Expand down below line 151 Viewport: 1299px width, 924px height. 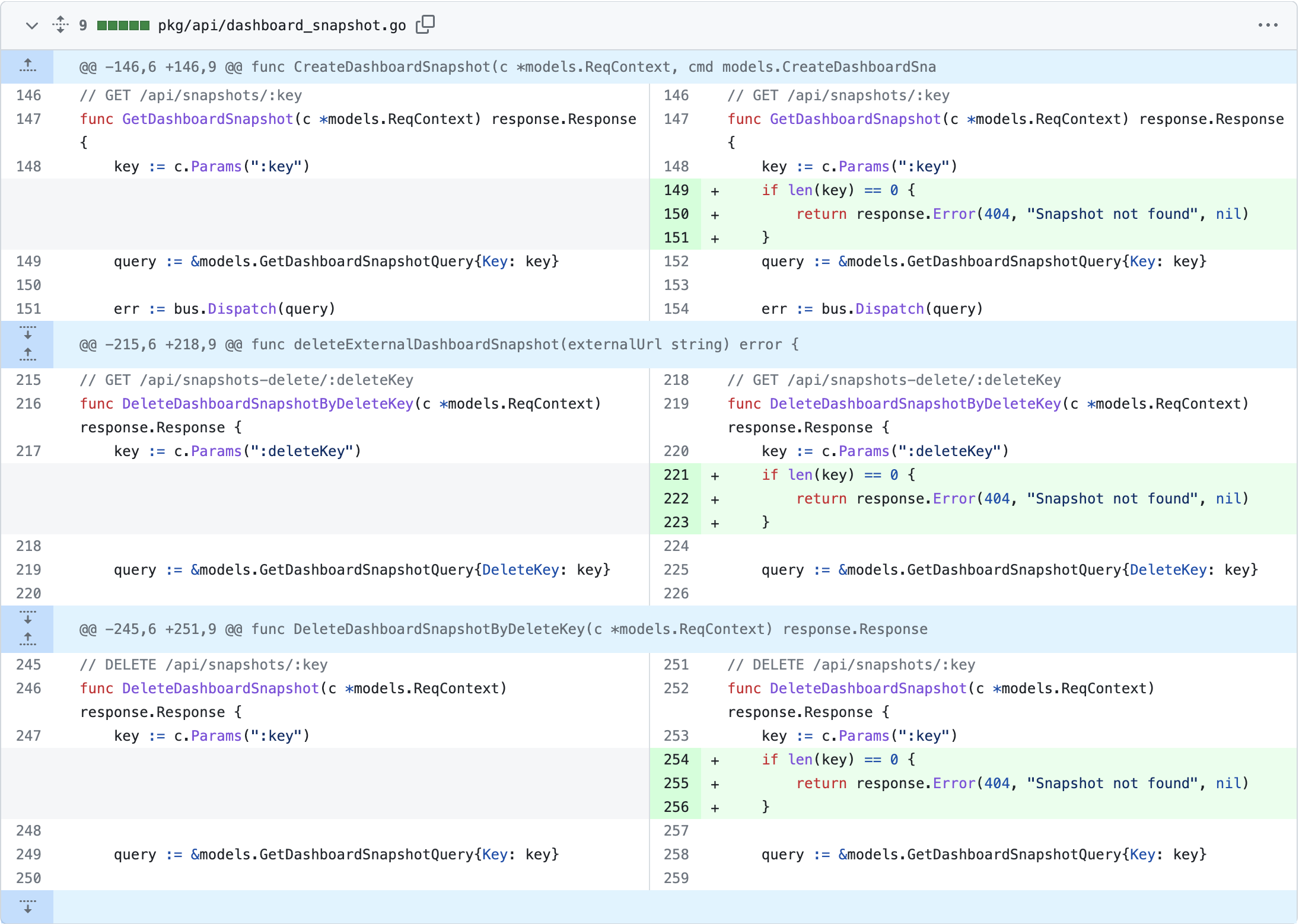(27, 333)
